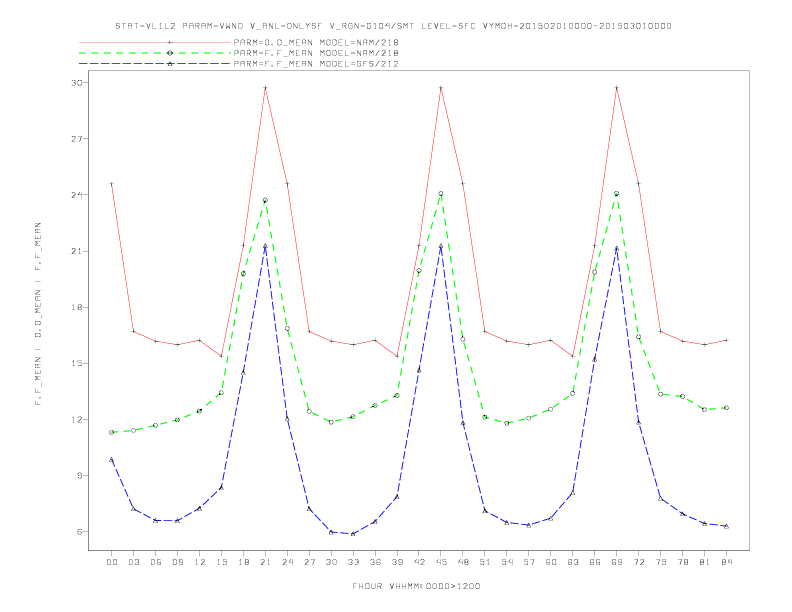This screenshot has width=792, height=612.
Task: Click the circle marker on the green legend line
Action: coord(170,53)
